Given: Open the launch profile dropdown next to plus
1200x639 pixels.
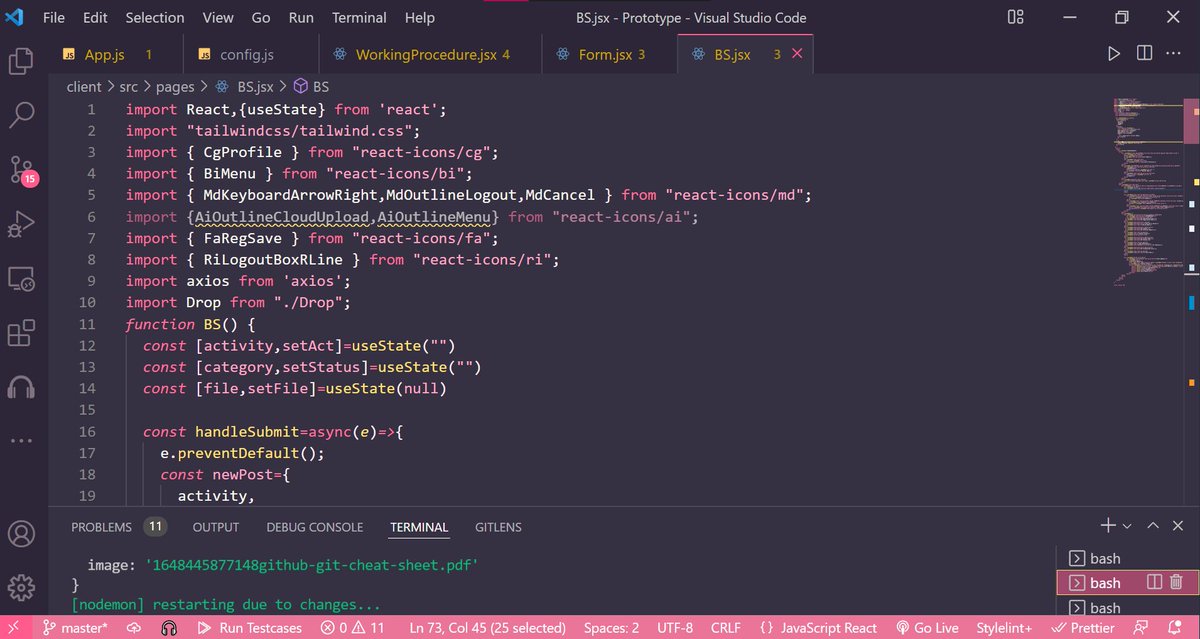Looking at the screenshot, I should pyautogui.click(x=1127, y=526).
